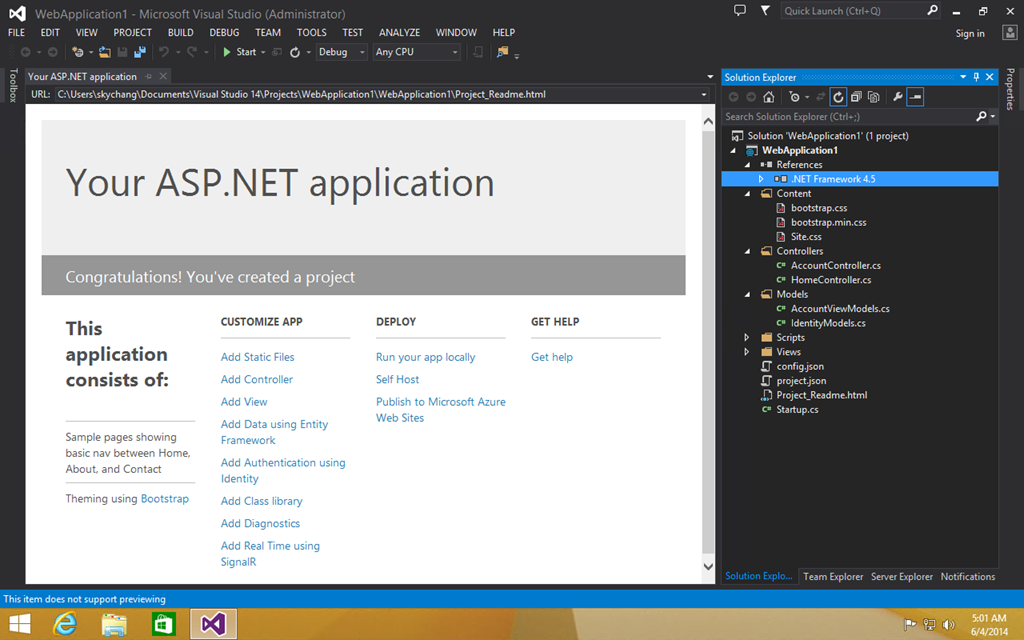1024x640 pixels.
Task: Click the Self Host link
Action: tap(397, 379)
